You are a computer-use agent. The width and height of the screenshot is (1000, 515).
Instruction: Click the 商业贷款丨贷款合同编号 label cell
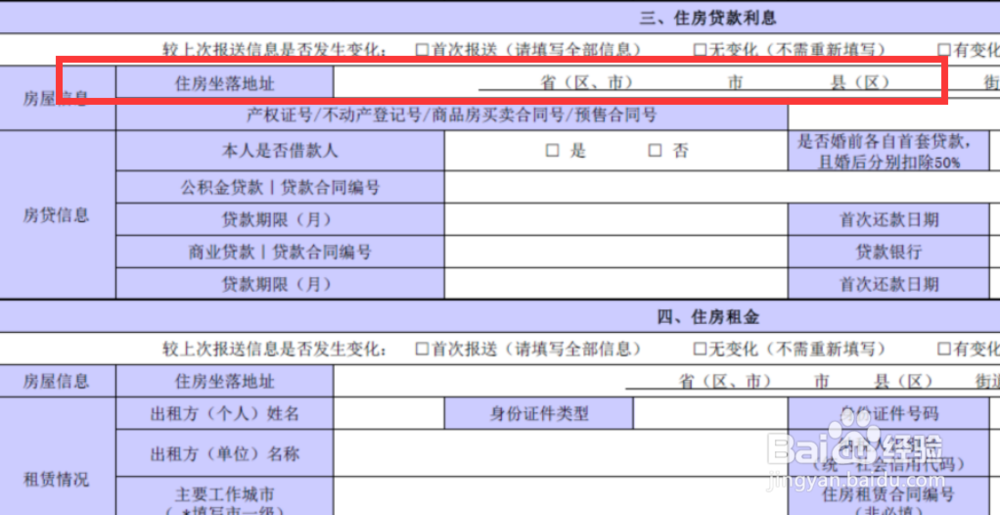pyautogui.click(x=280, y=252)
